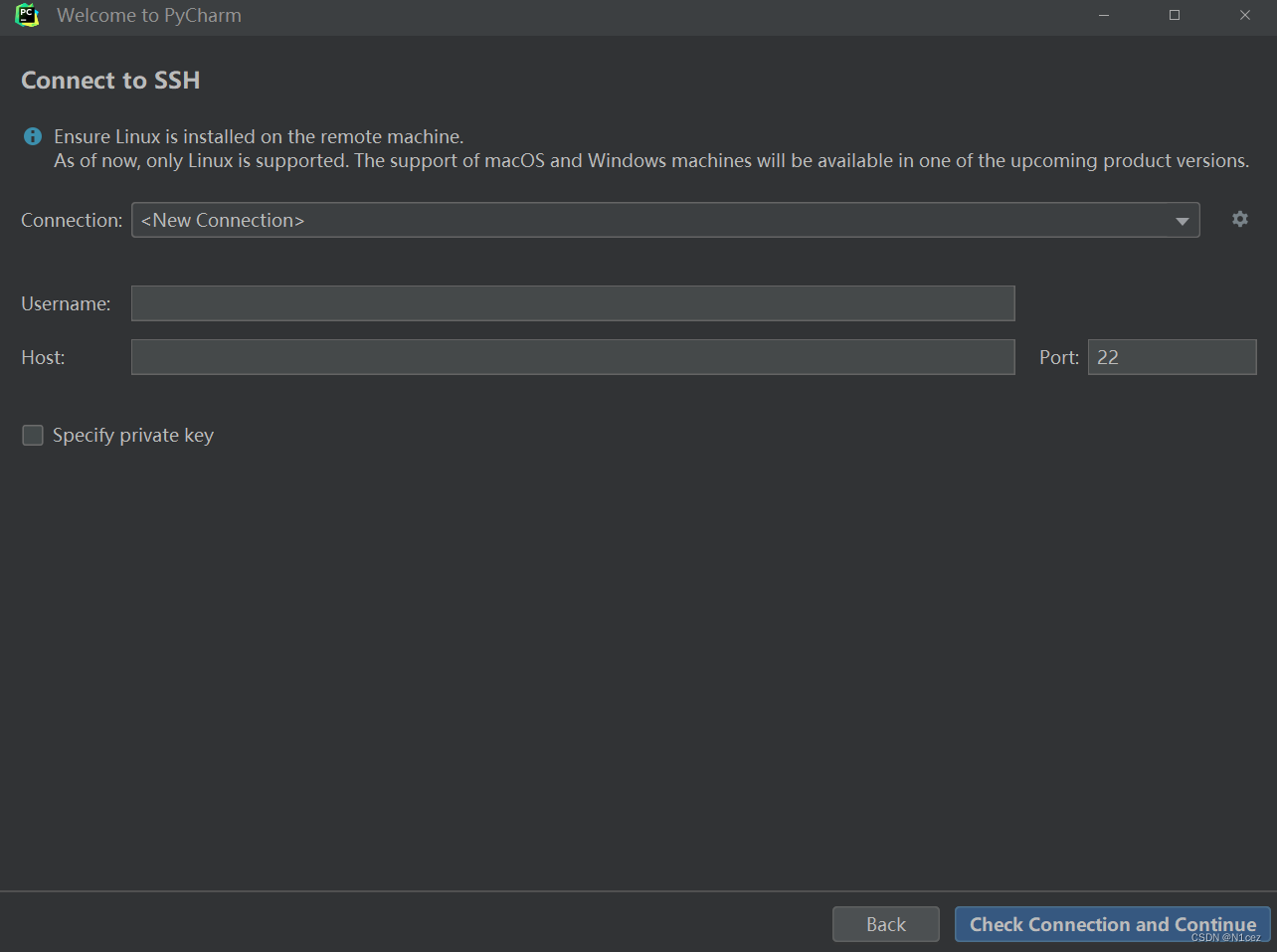The image size is (1277, 952).
Task: Click the Connect to SSH heading
Action: click(x=109, y=80)
